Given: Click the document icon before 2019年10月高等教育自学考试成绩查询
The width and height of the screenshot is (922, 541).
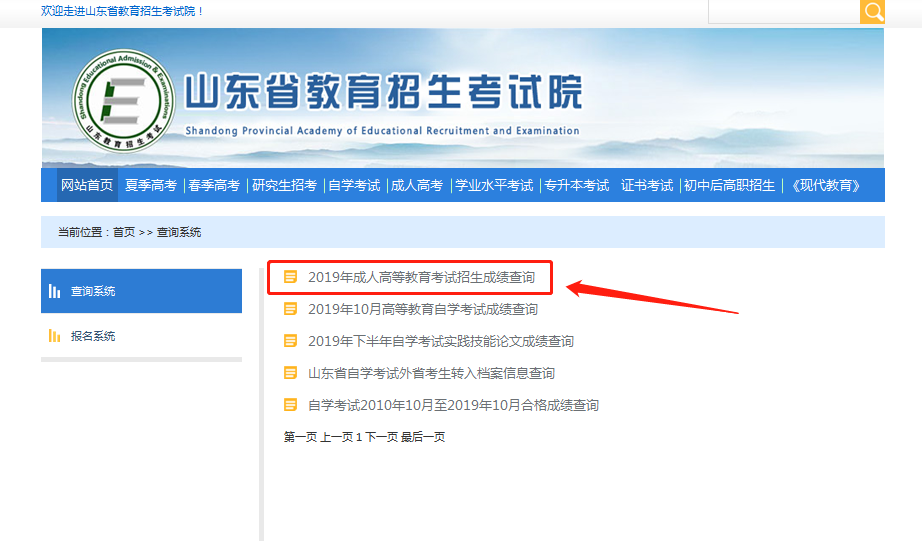Looking at the screenshot, I should pos(290,309).
